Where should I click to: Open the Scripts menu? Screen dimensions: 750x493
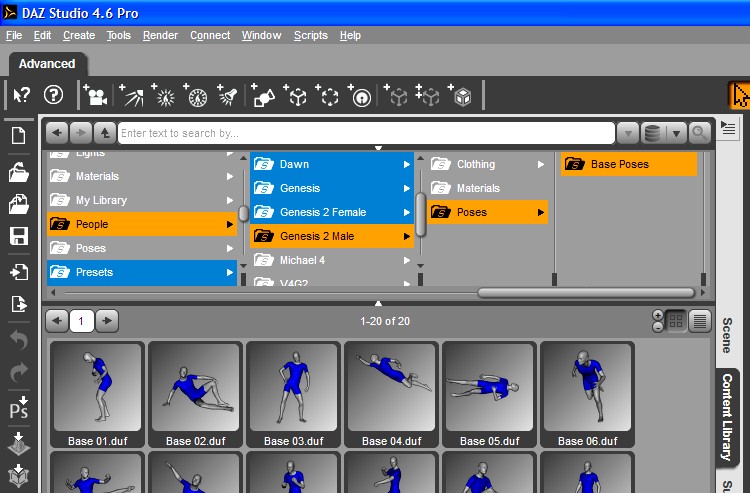click(x=310, y=35)
